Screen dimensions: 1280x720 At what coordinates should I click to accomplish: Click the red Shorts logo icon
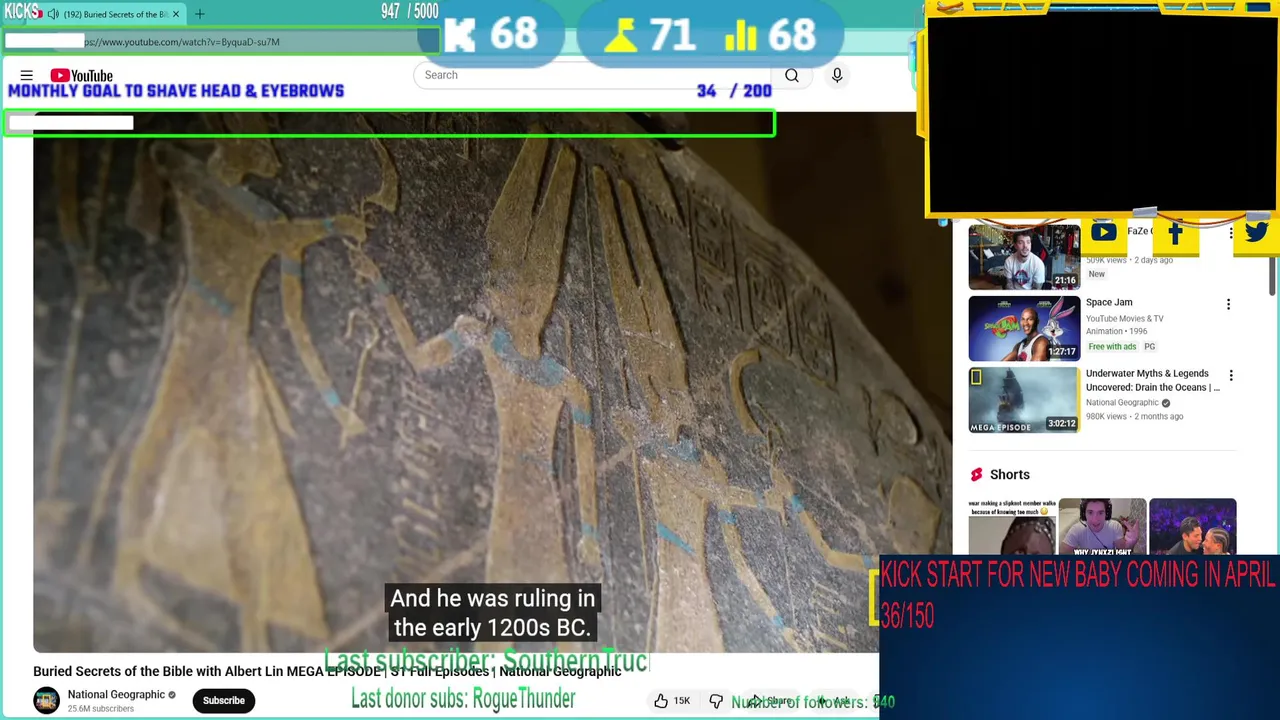pos(976,475)
